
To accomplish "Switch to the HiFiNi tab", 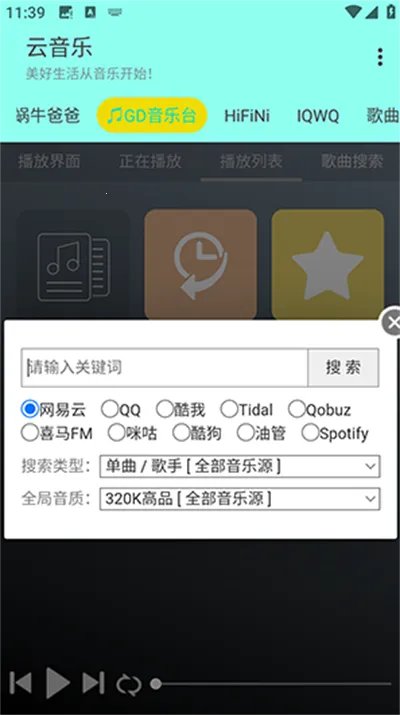I will [247, 116].
